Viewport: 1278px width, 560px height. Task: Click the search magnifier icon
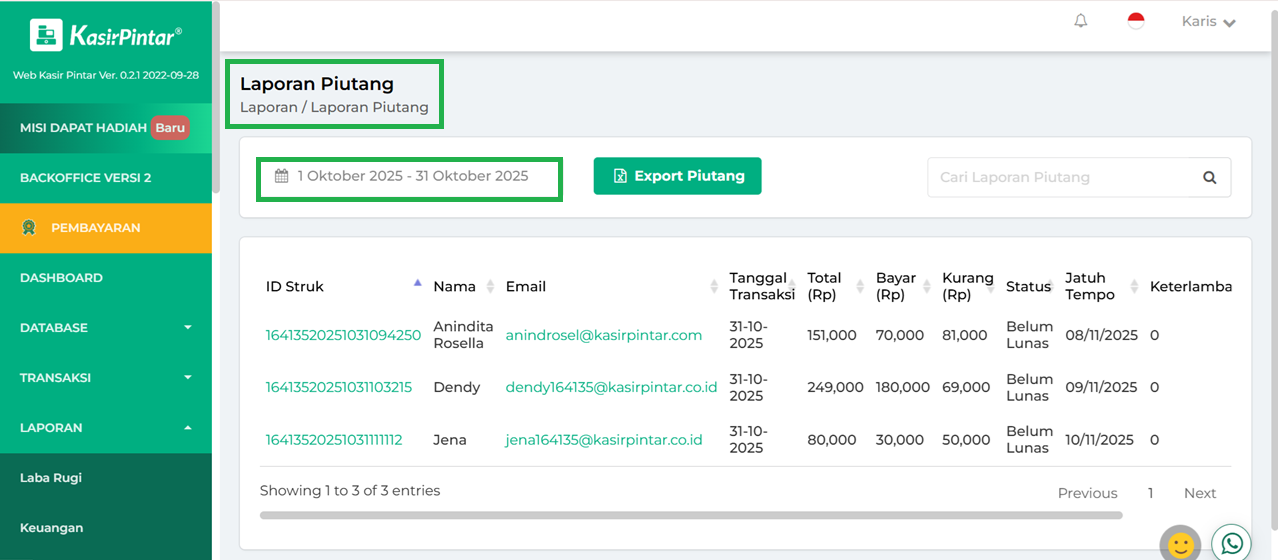(1209, 177)
